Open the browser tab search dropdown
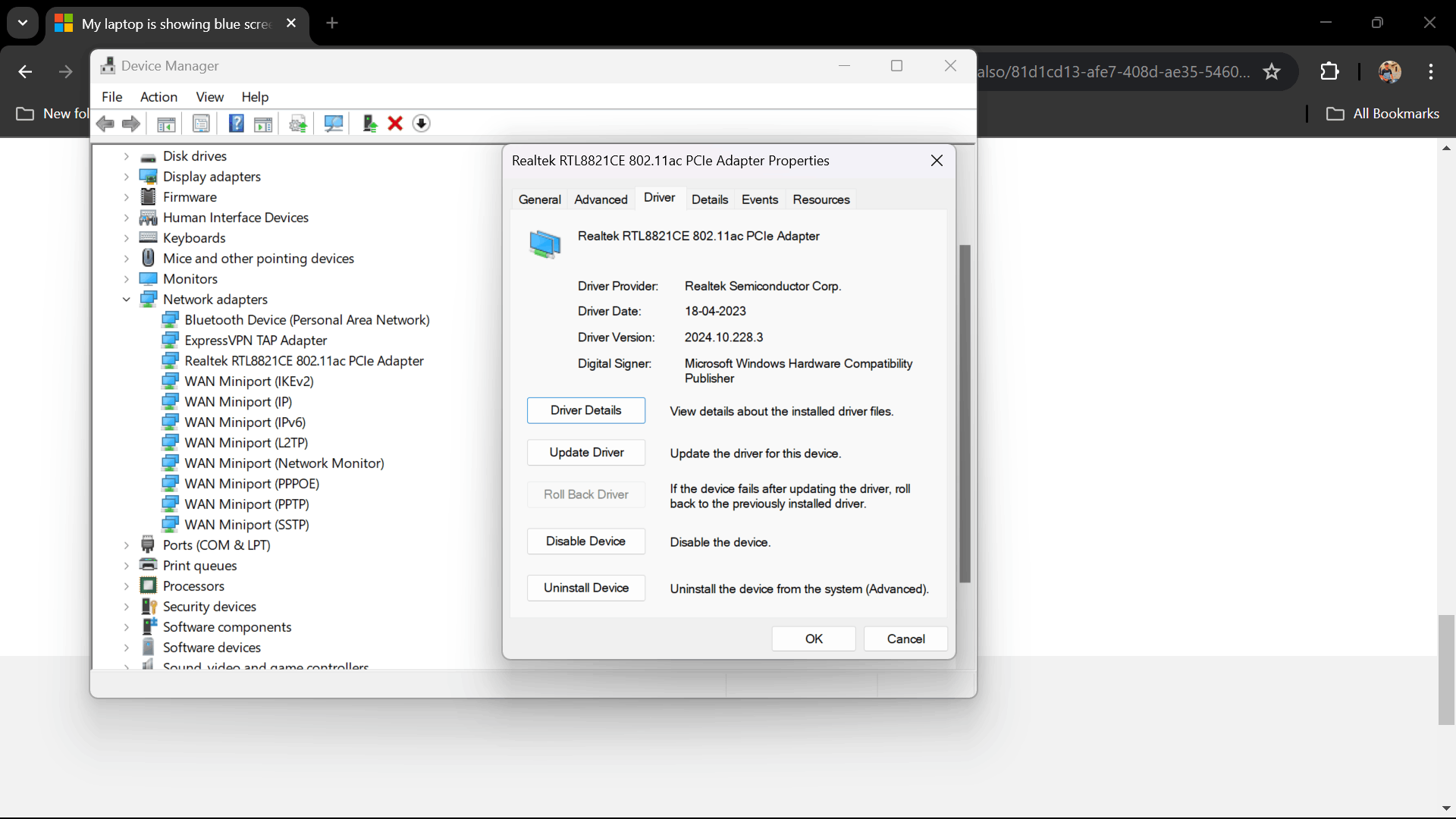The width and height of the screenshot is (1456, 819). (23, 24)
